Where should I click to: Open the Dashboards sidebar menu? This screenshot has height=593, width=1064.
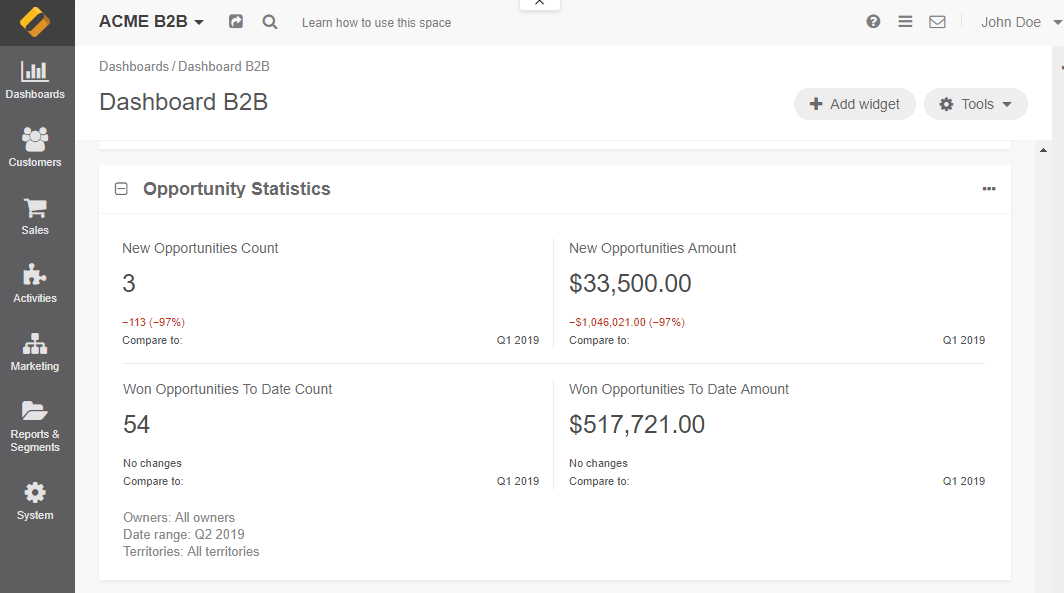pyautogui.click(x=35, y=80)
